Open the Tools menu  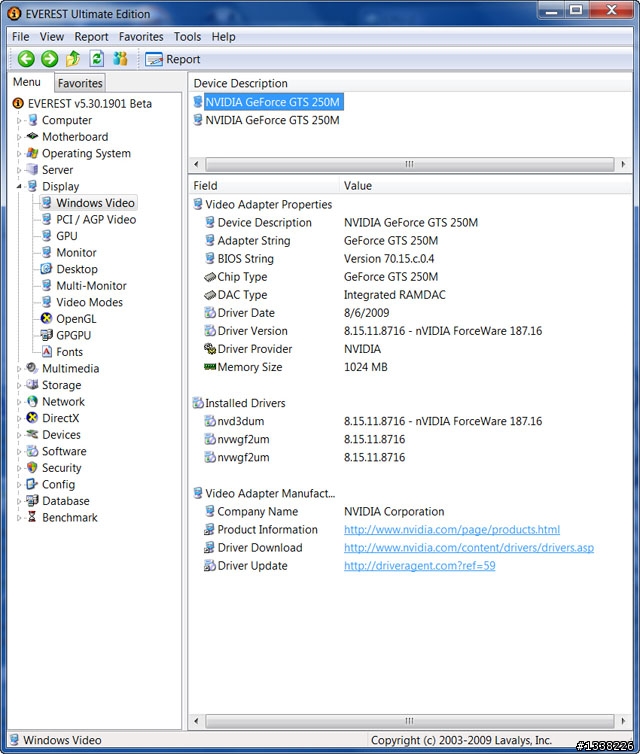click(187, 37)
